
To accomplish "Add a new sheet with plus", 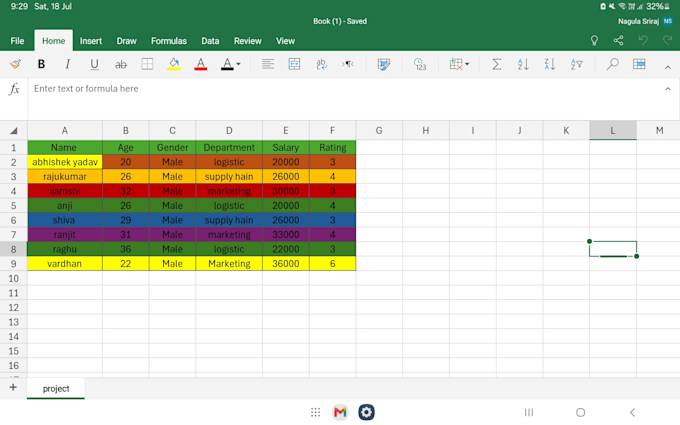I will point(13,387).
